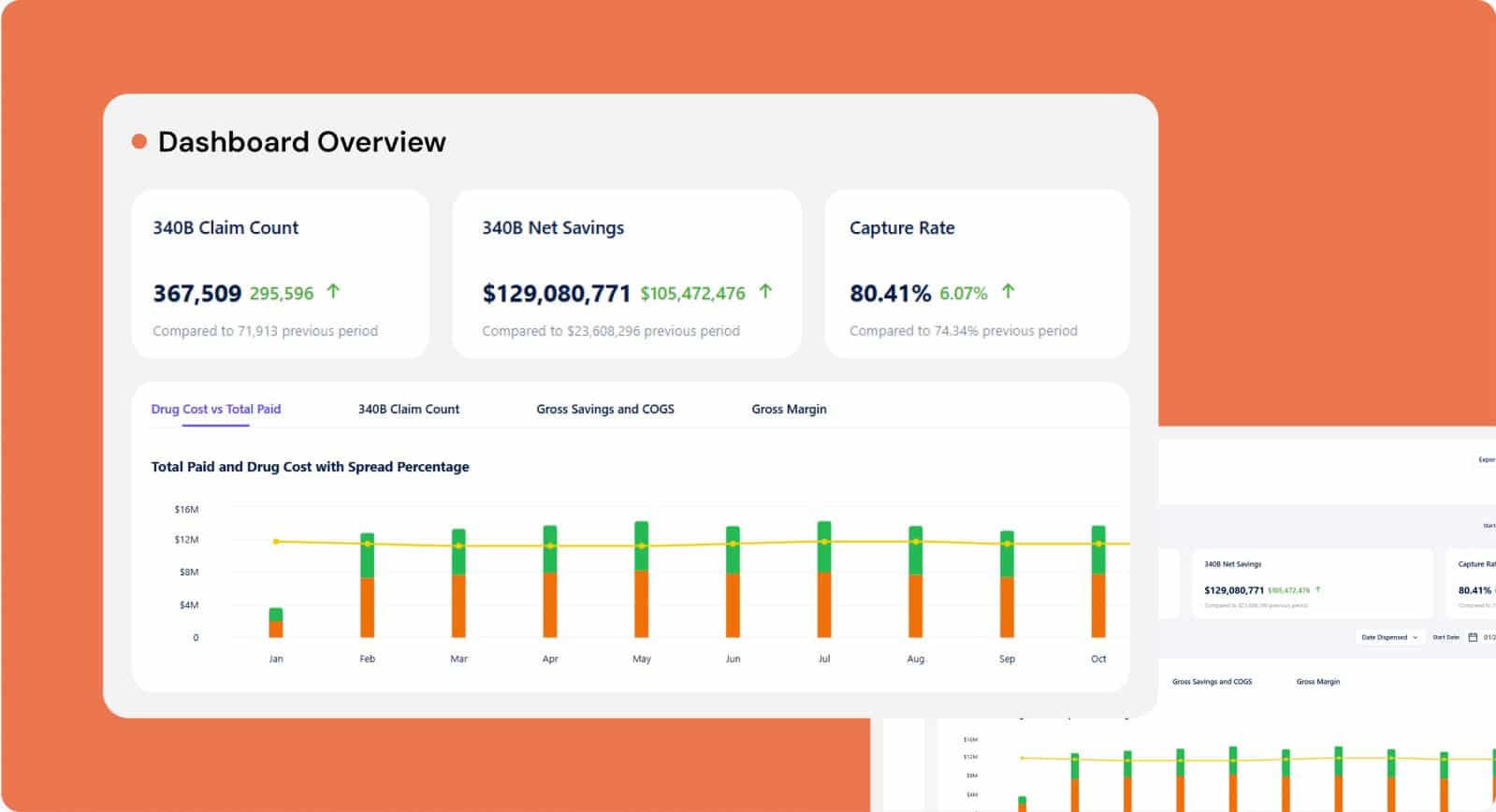
Task: Click the $129,080,771 value in the main card
Action: [557, 294]
